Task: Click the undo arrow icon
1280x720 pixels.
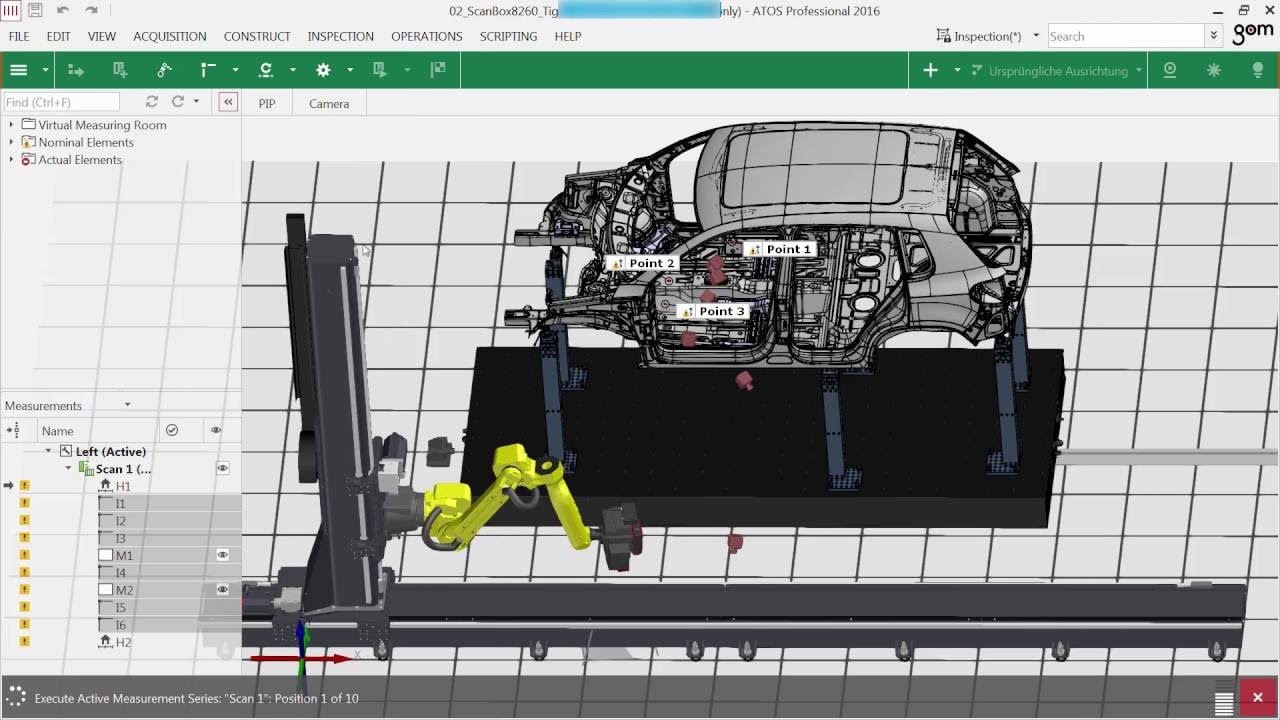Action: coord(63,10)
